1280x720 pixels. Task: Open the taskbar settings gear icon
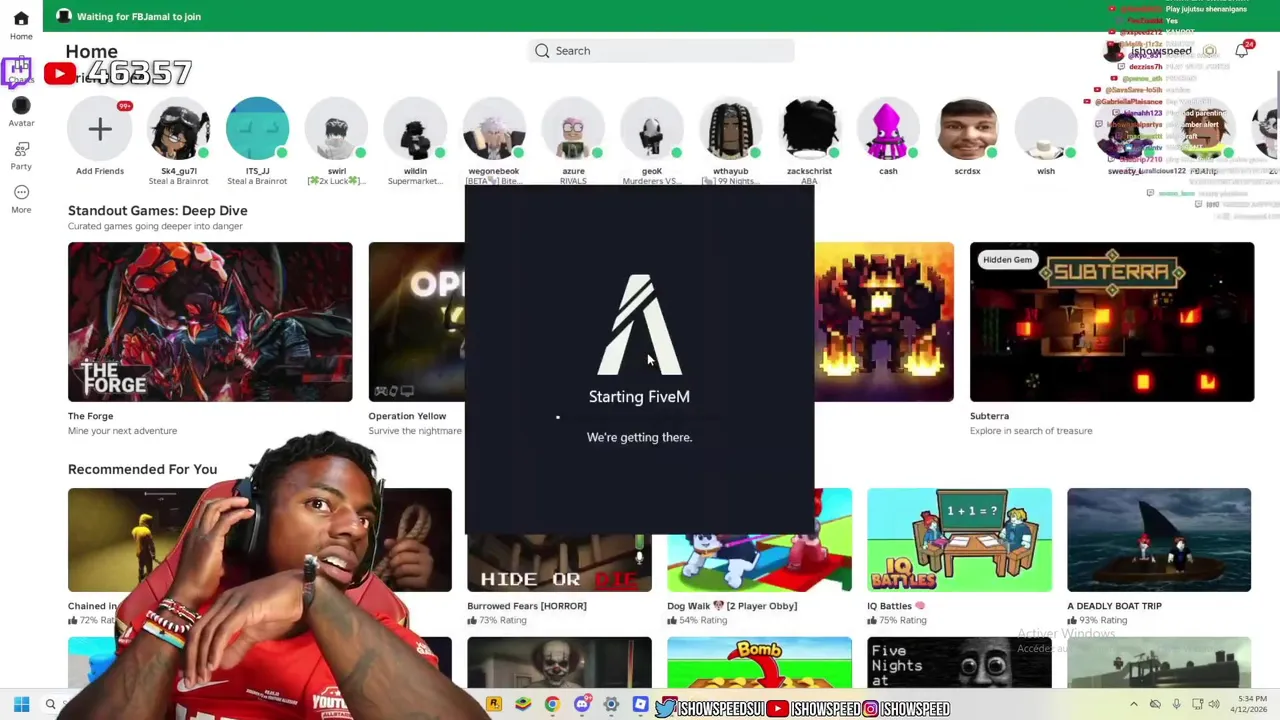[x=611, y=705]
